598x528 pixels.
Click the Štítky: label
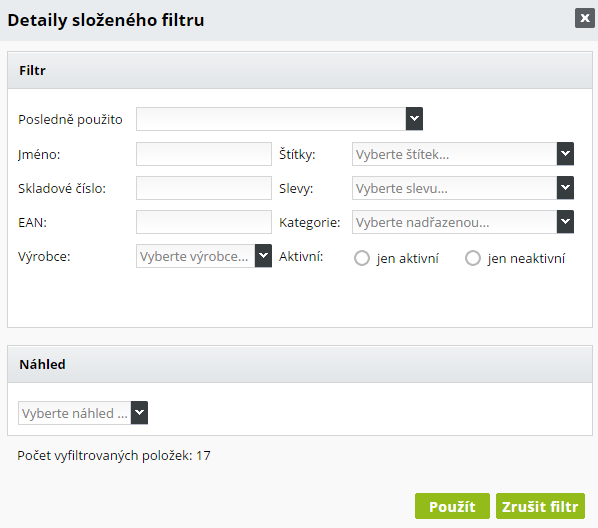coord(297,154)
